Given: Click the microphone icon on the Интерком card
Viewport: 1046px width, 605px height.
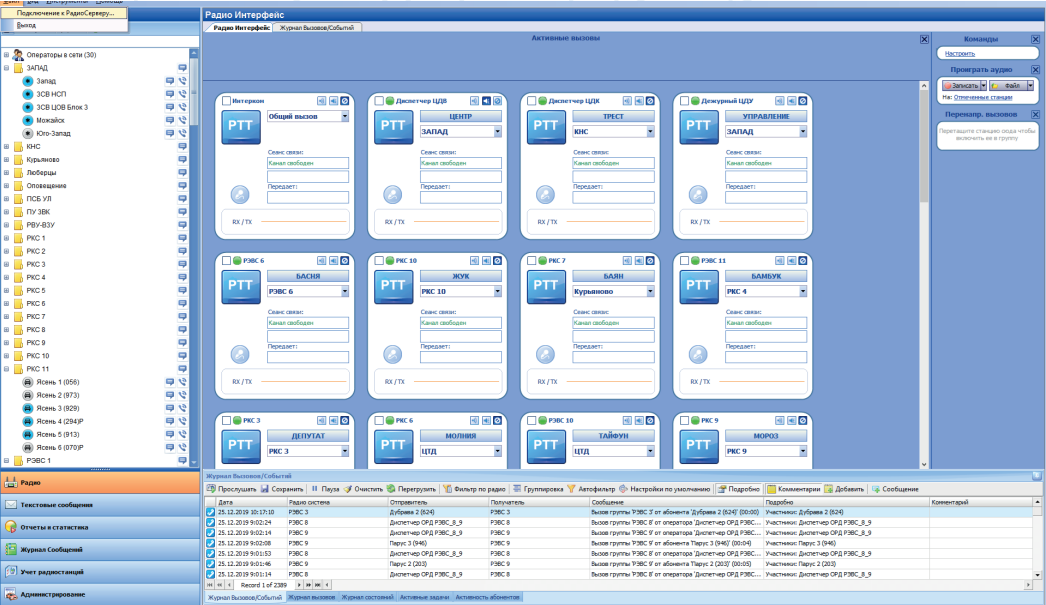Looking at the screenshot, I should coord(240,194).
